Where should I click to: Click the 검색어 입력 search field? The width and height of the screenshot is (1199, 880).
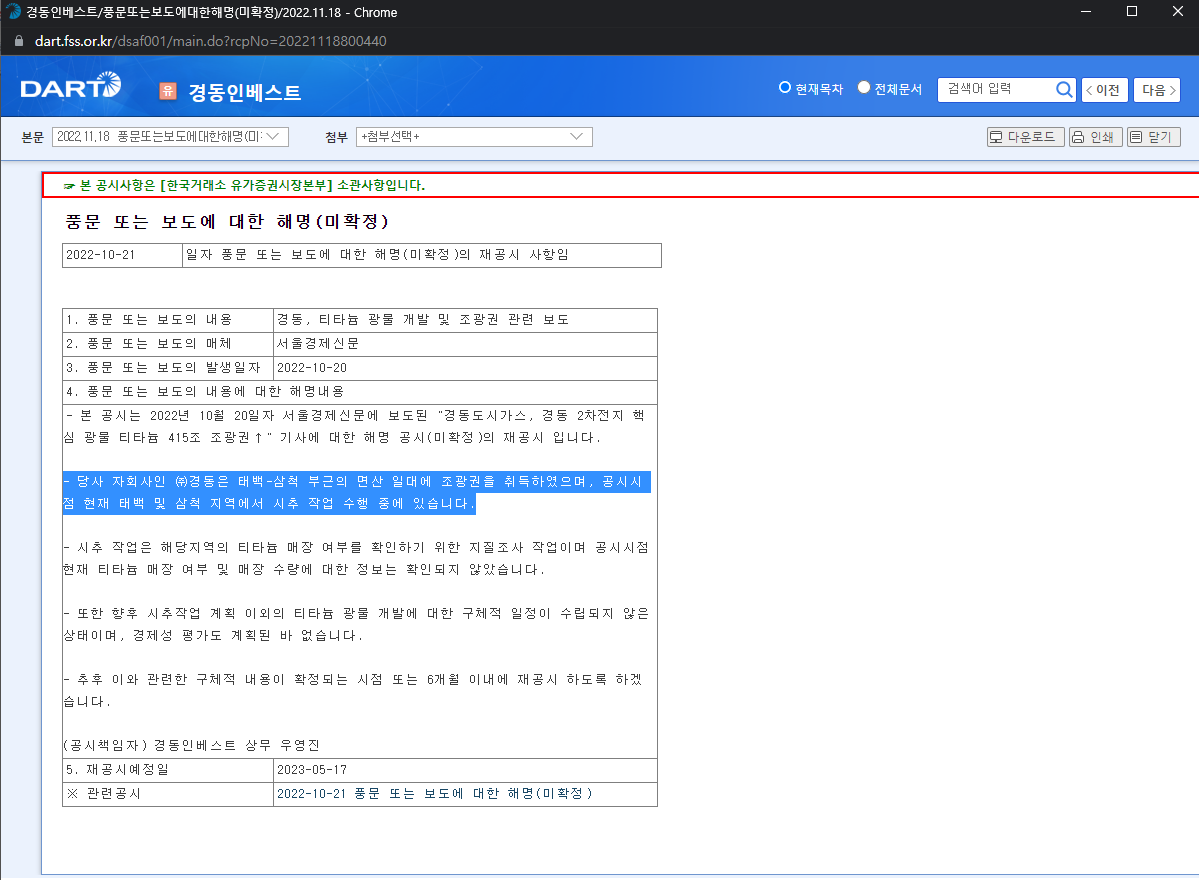[x=995, y=89]
